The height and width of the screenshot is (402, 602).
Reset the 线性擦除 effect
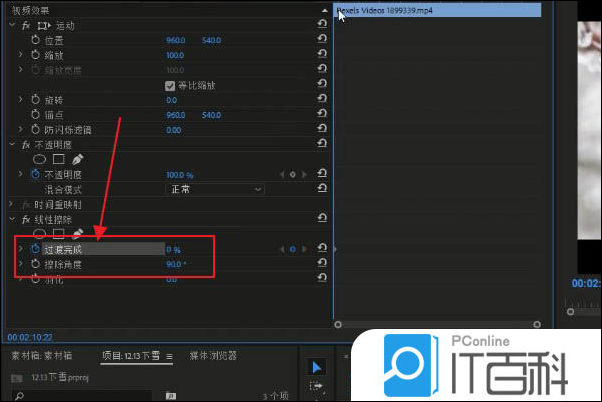(x=322, y=218)
